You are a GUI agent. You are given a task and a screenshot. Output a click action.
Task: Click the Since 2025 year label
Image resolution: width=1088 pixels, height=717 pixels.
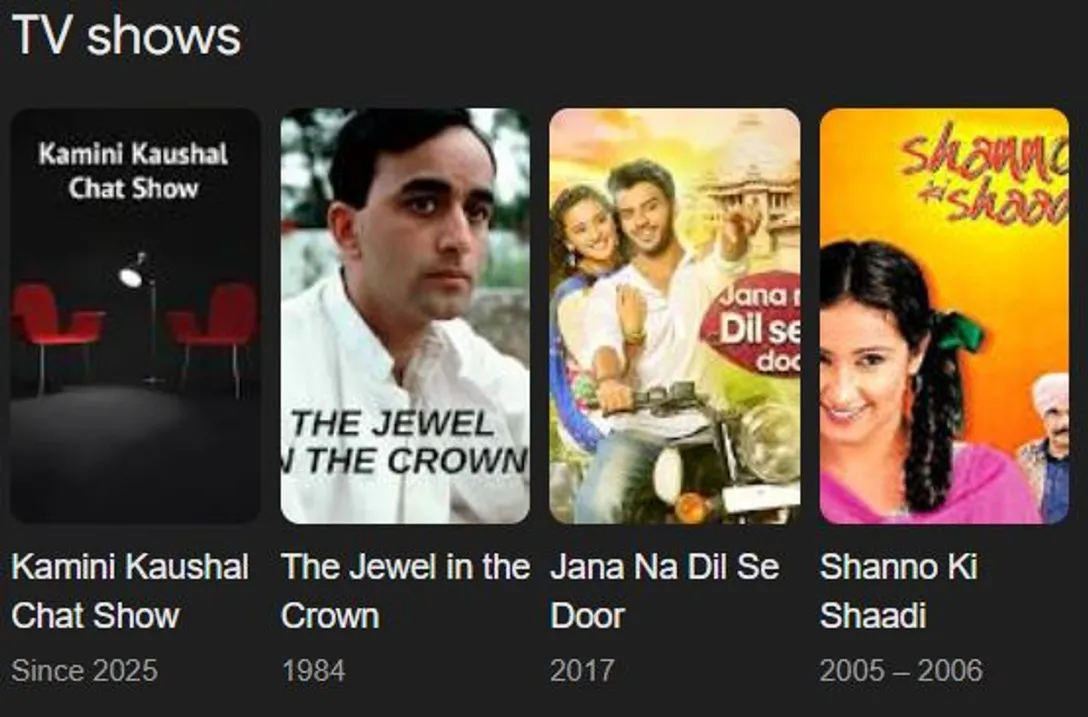click(x=84, y=670)
